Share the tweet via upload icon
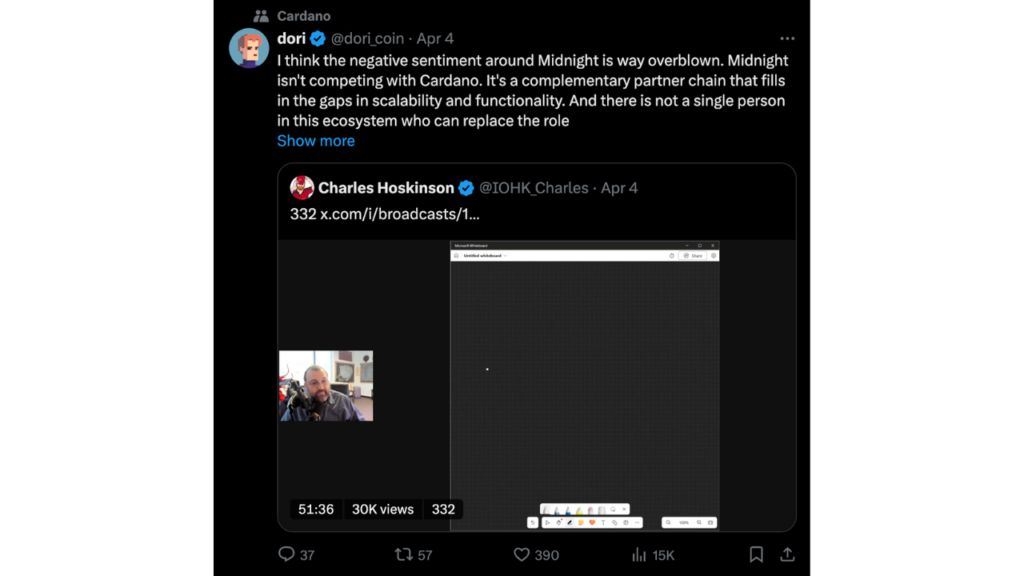This screenshot has width=1024, height=576. click(787, 554)
